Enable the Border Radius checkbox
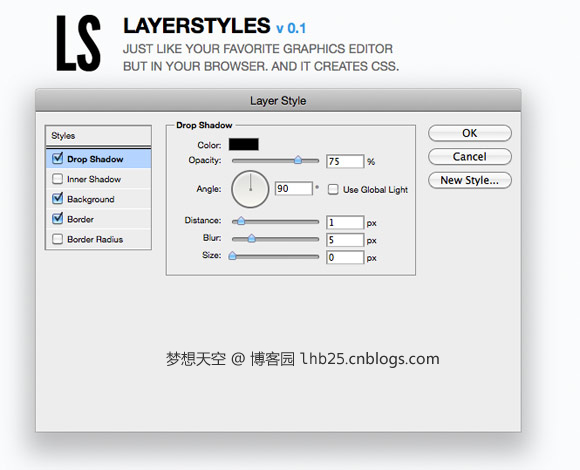Image resolution: width=580 pixels, height=470 pixels. click(x=57, y=239)
